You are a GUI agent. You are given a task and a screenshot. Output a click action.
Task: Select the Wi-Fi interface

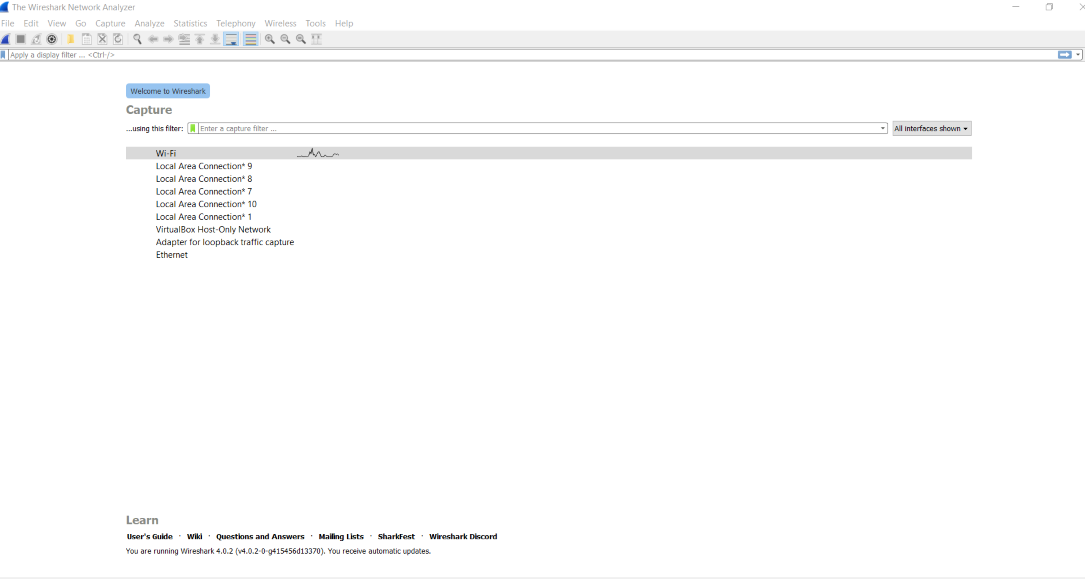coord(549,154)
